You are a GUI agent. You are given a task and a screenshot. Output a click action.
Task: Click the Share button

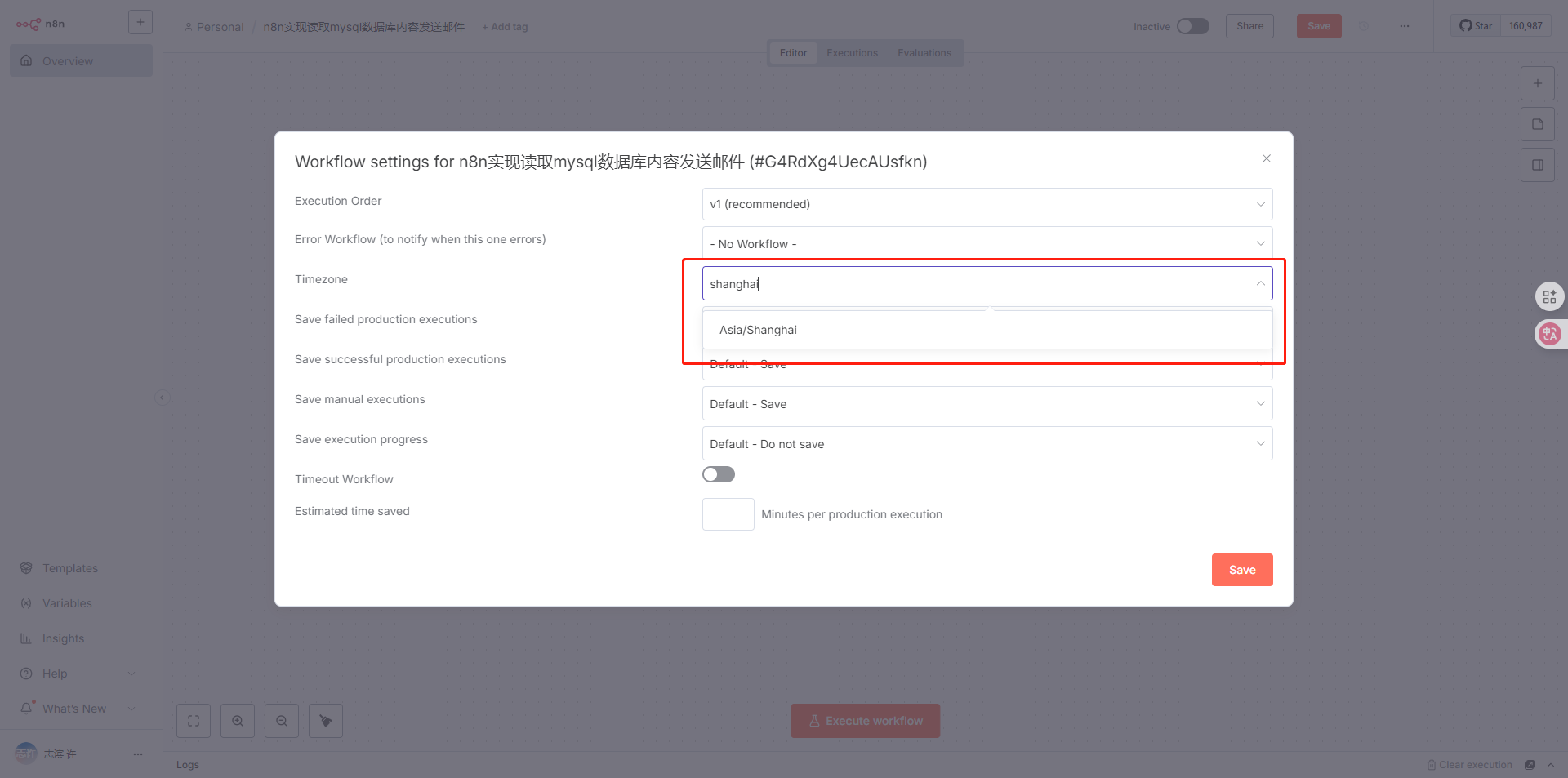tap(1249, 26)
